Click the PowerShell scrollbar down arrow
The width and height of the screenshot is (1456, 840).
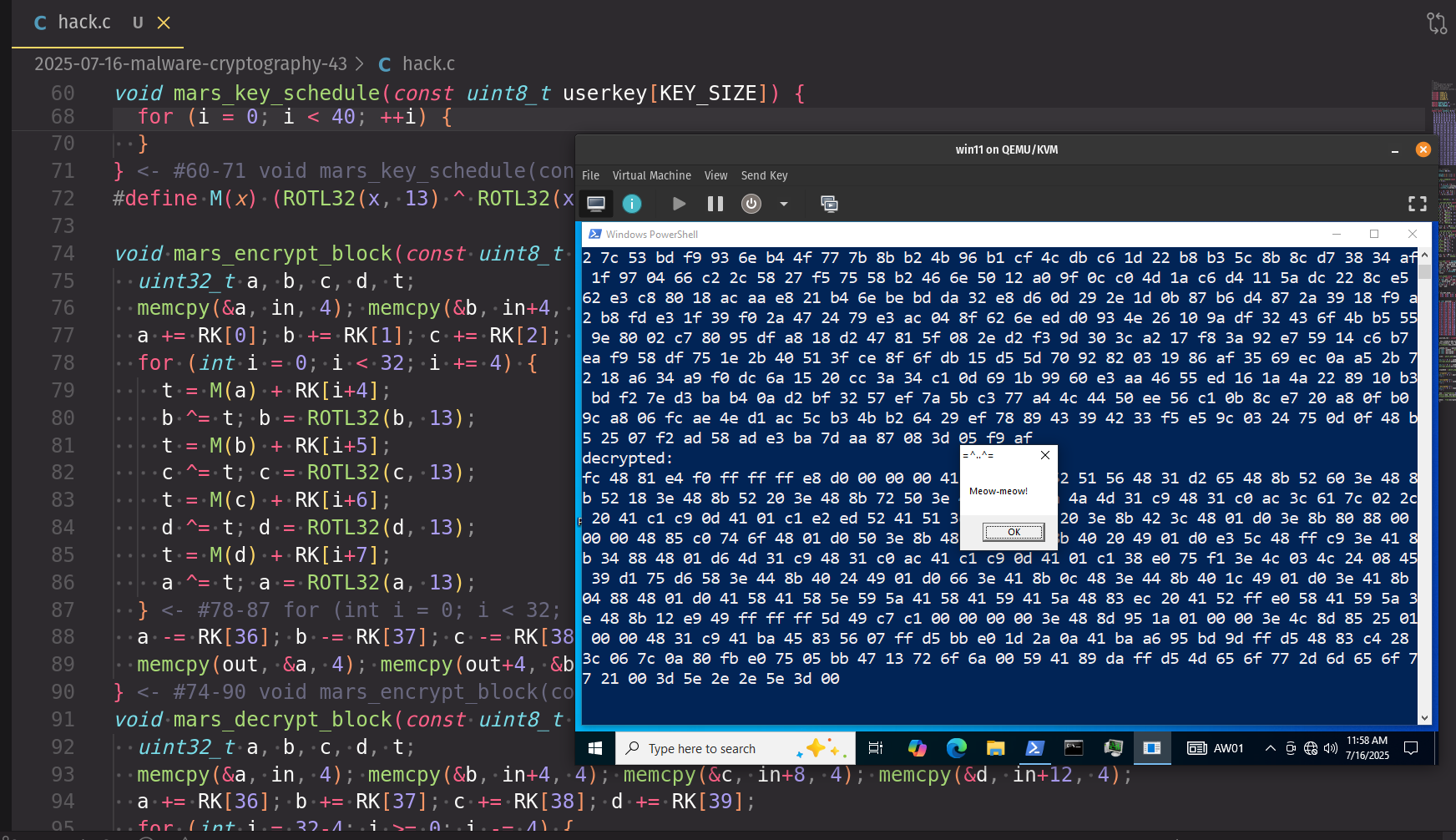coord(1424,717)
